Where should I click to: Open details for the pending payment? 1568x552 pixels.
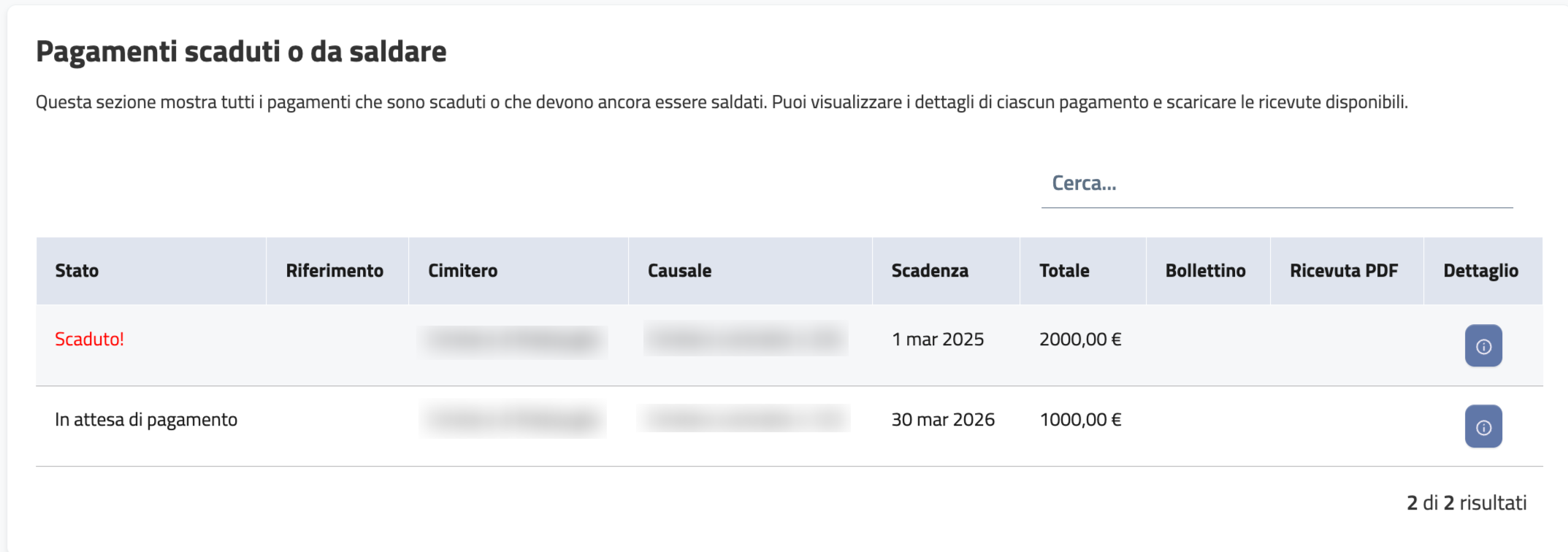tap(1483, 426)
